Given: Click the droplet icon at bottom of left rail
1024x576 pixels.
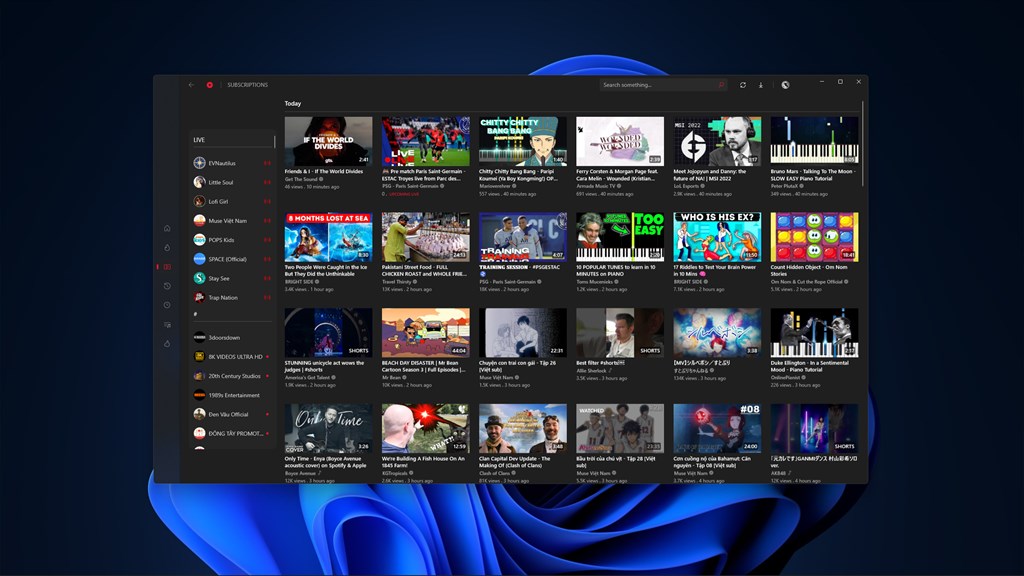Looking at the screenshot, I should tap(167, 344).
